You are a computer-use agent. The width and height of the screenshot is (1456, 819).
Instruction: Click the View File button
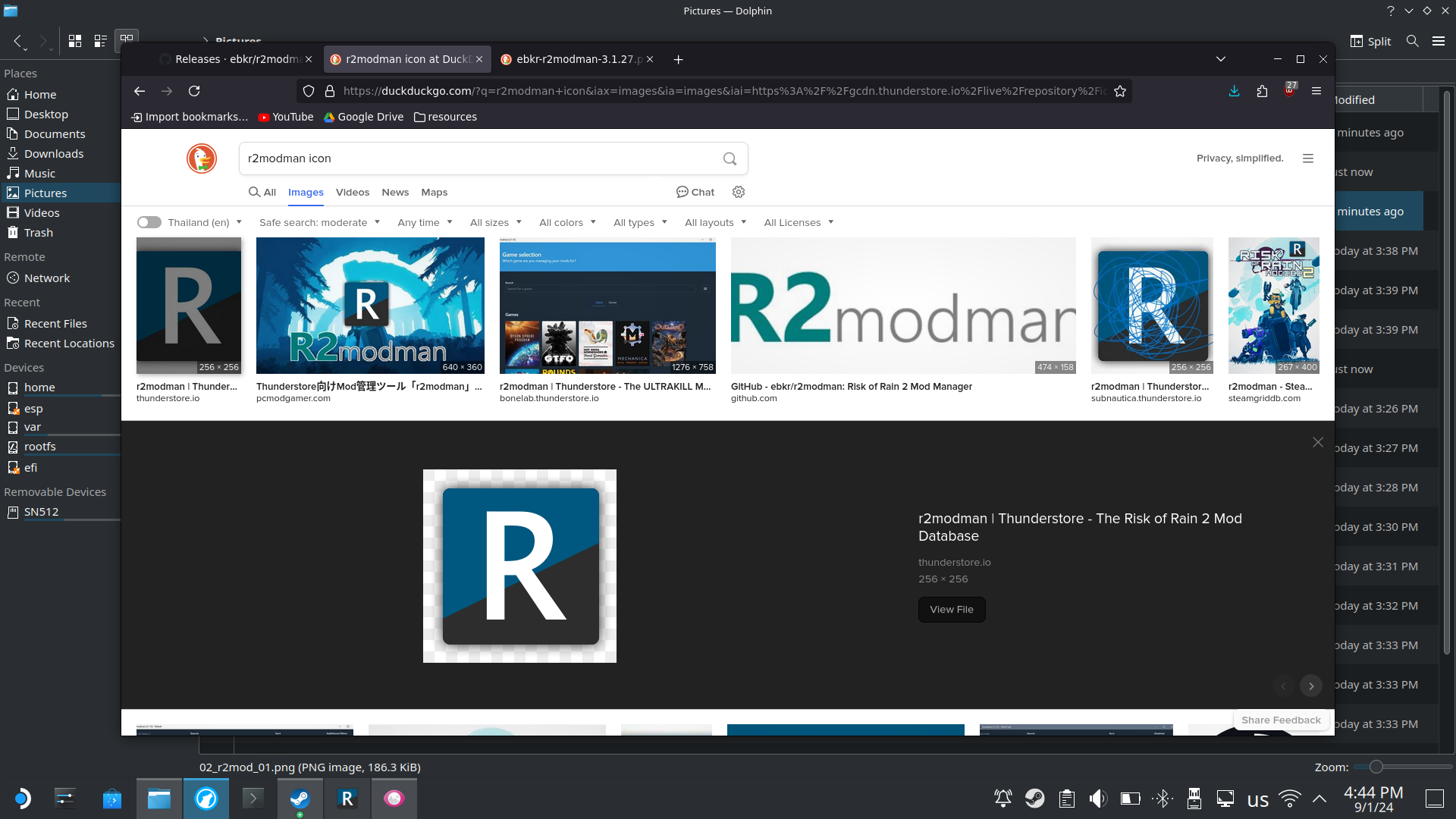[x=952, y=610]
